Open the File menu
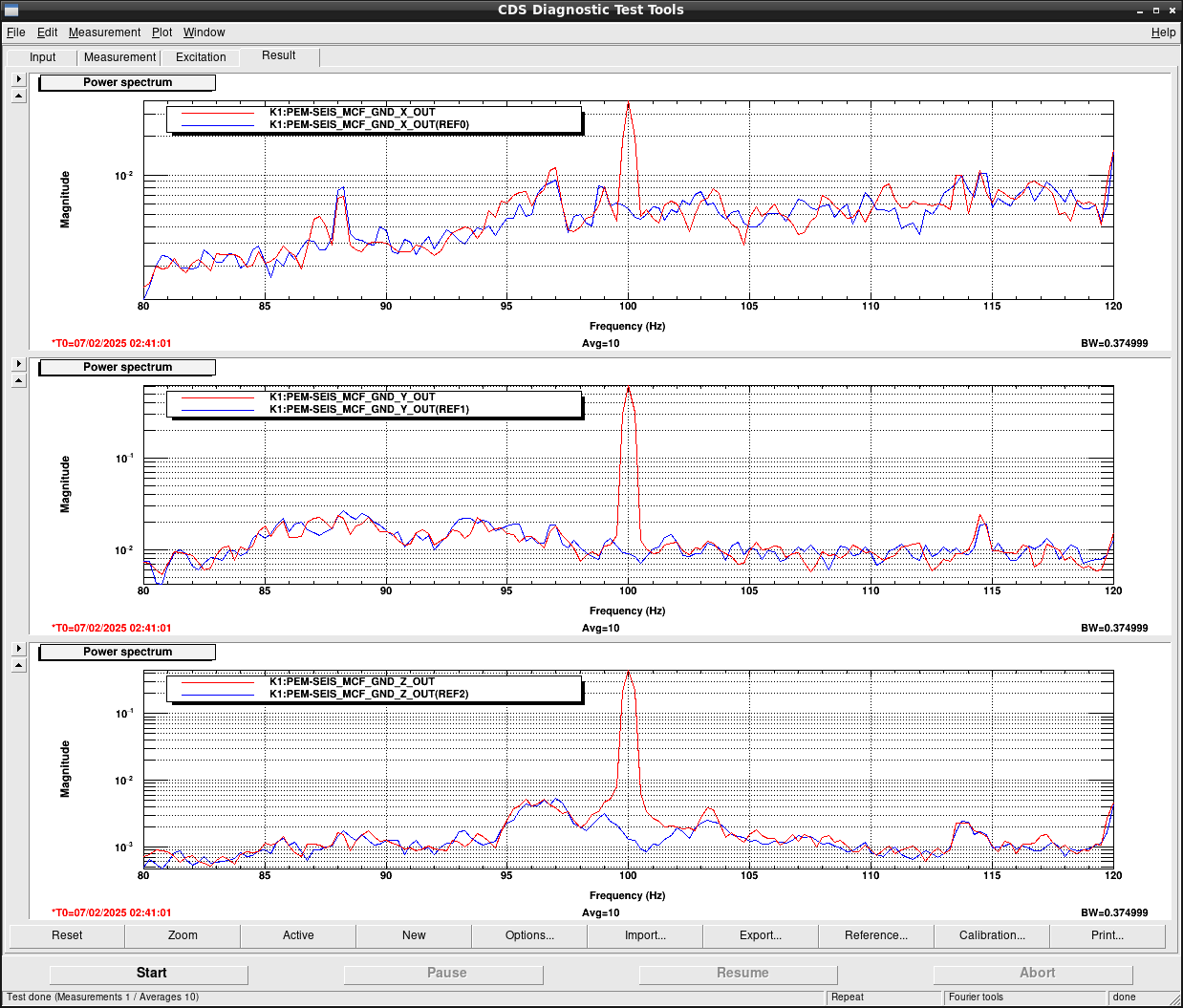This screenshot has width=1183, height=1008. (x=16, y=32)
